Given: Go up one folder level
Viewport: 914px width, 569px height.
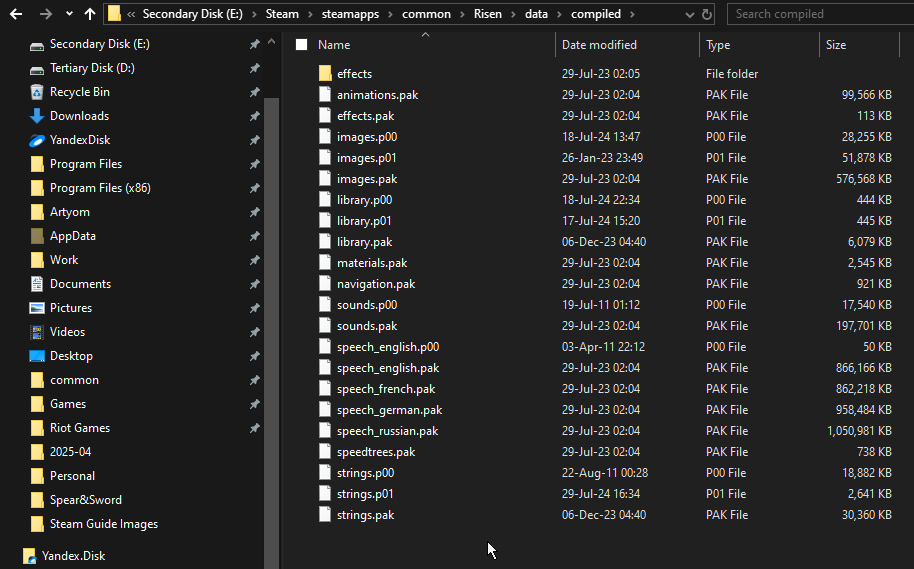Looking at the screenshot, I should 90,14.
